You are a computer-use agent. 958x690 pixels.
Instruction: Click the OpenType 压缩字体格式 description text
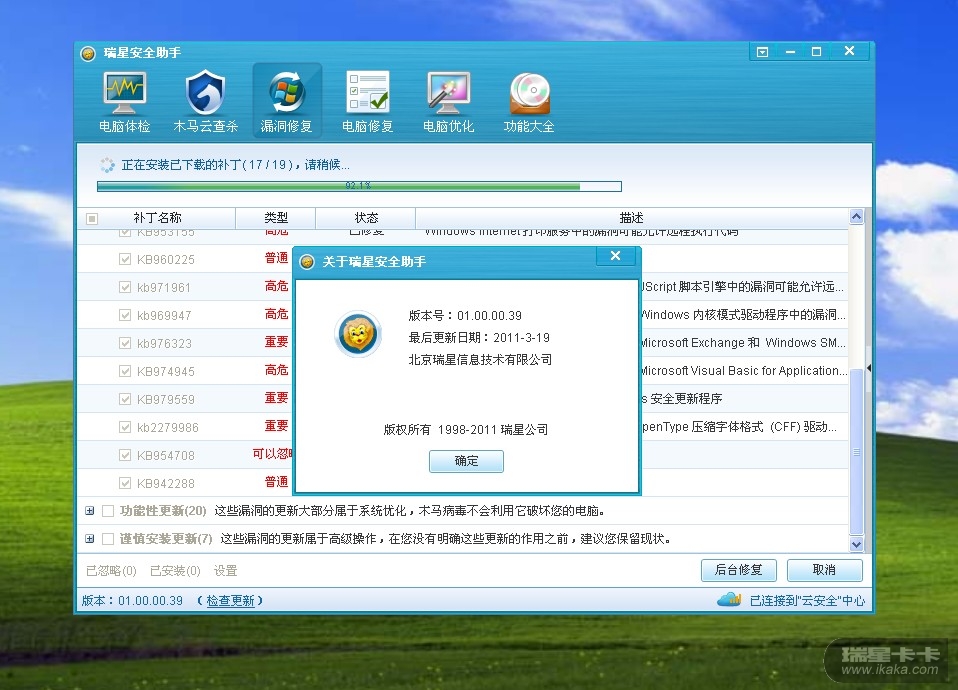coord(739,427)
